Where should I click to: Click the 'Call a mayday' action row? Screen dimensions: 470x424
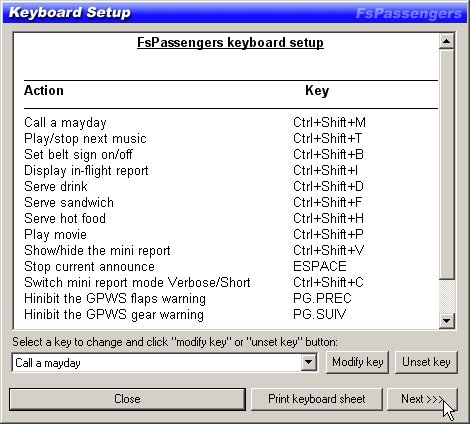[65, 123]
